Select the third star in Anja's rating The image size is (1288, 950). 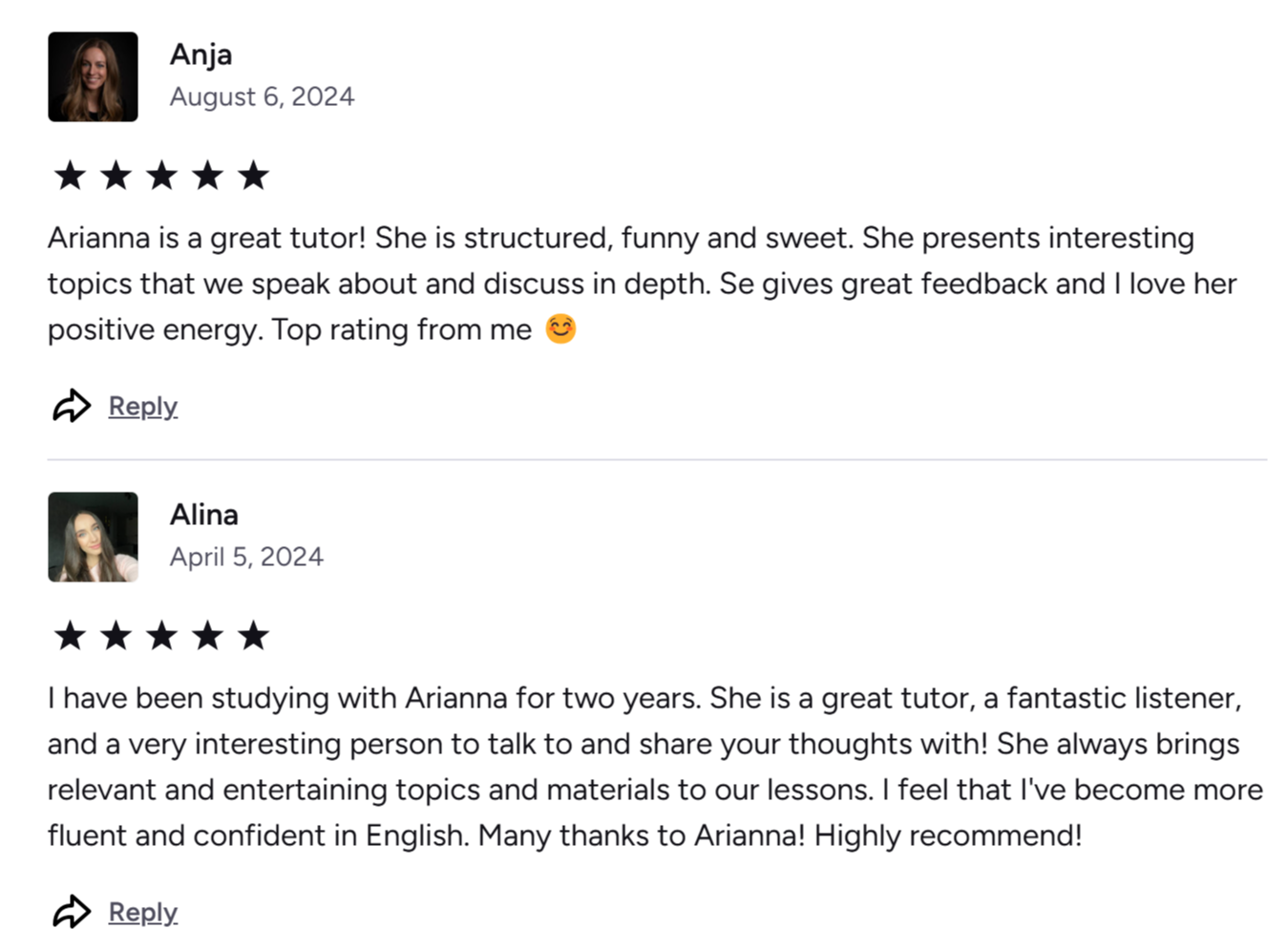pos(161,176)
